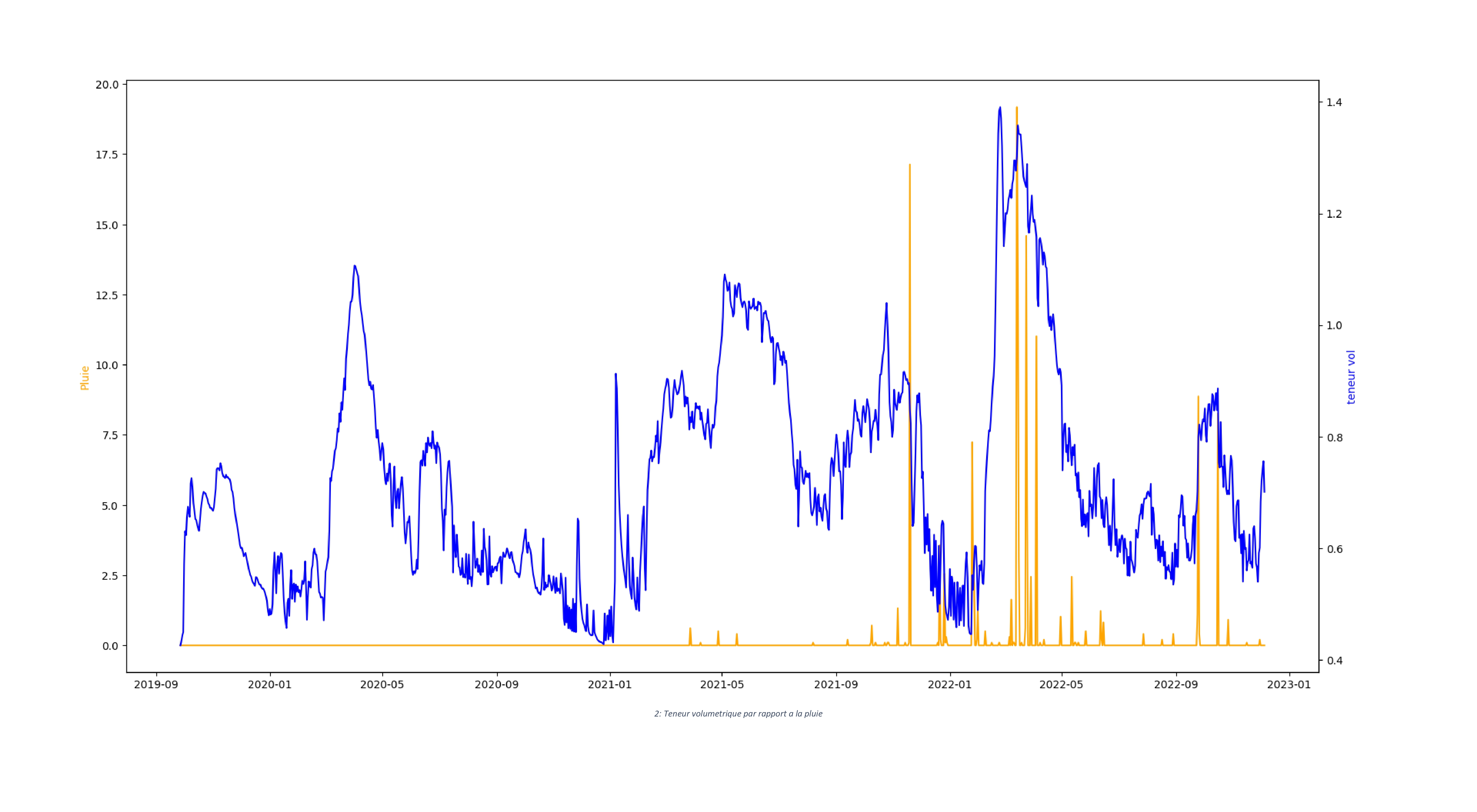Click the '2.5' left axis tick label

click(110, 576)
